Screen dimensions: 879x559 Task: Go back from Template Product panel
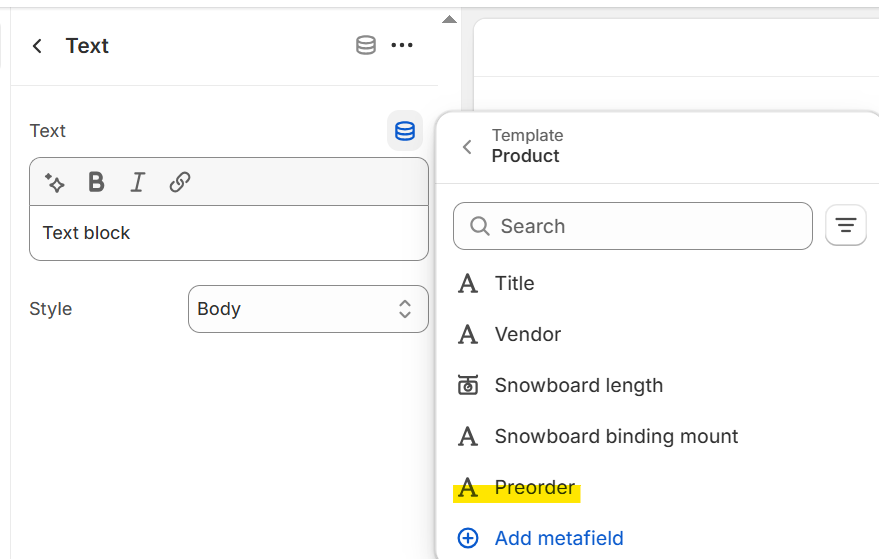point(467,147)
